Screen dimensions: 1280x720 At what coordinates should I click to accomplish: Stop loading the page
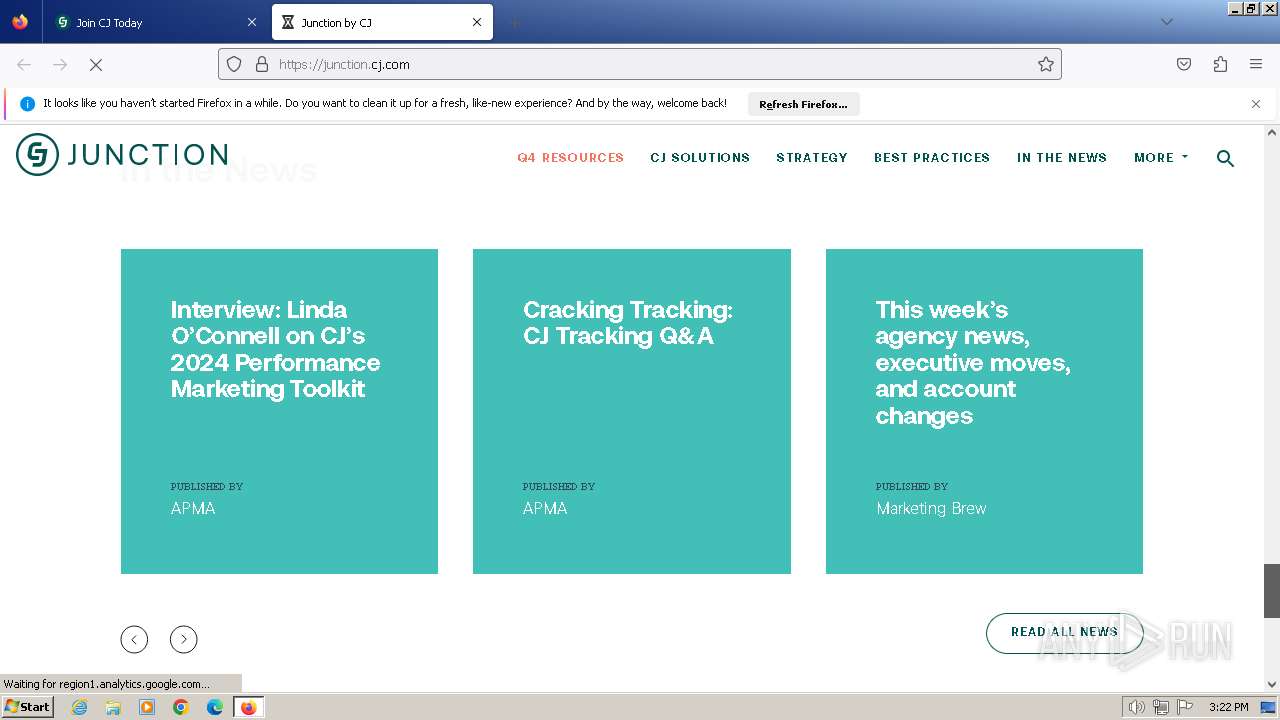pyautogui.click(x=96, y=64)
